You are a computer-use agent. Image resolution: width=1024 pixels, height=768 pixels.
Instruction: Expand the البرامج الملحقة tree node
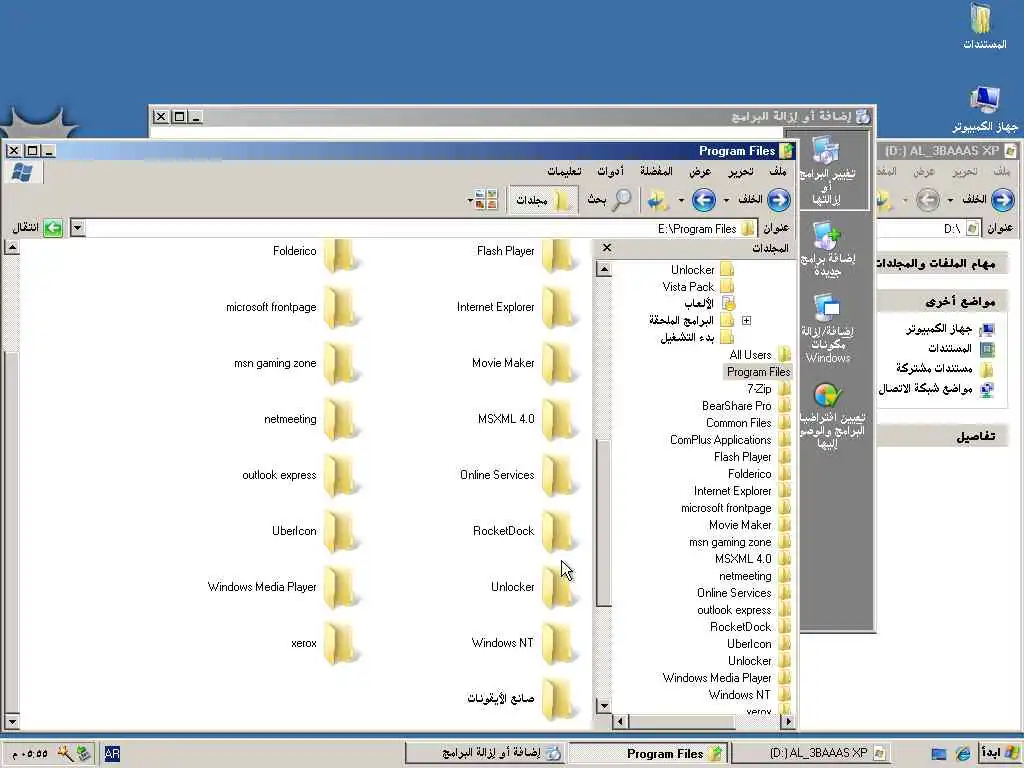[746, 321]
